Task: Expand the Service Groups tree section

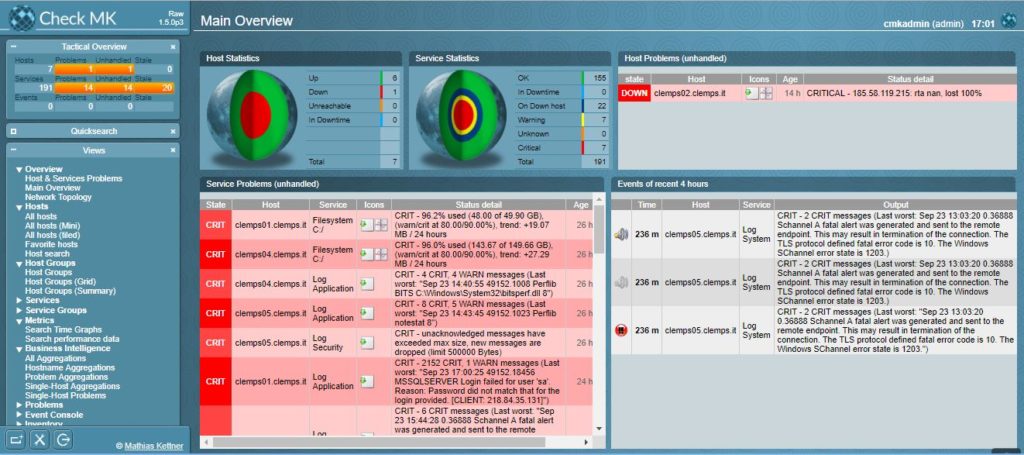Action: [x=19, y=311]
